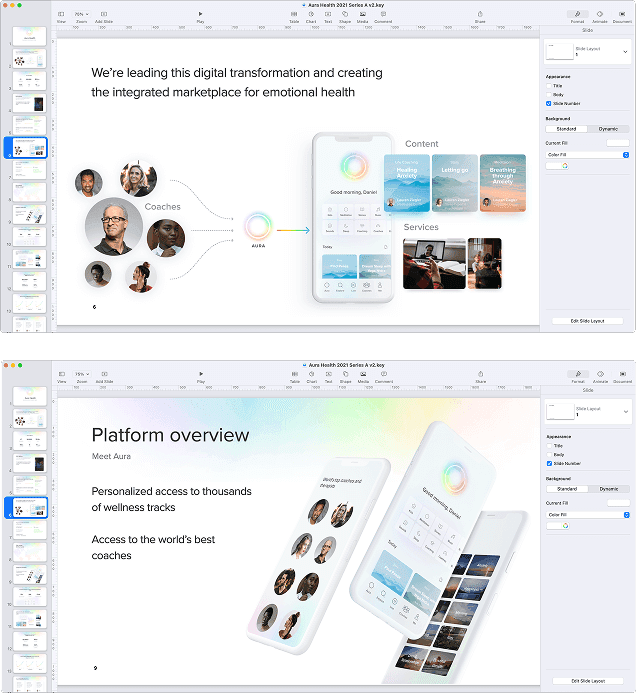Uncheck Slide Number in the bottom window
Screen dimensions: 637x694
pos(549,463)
